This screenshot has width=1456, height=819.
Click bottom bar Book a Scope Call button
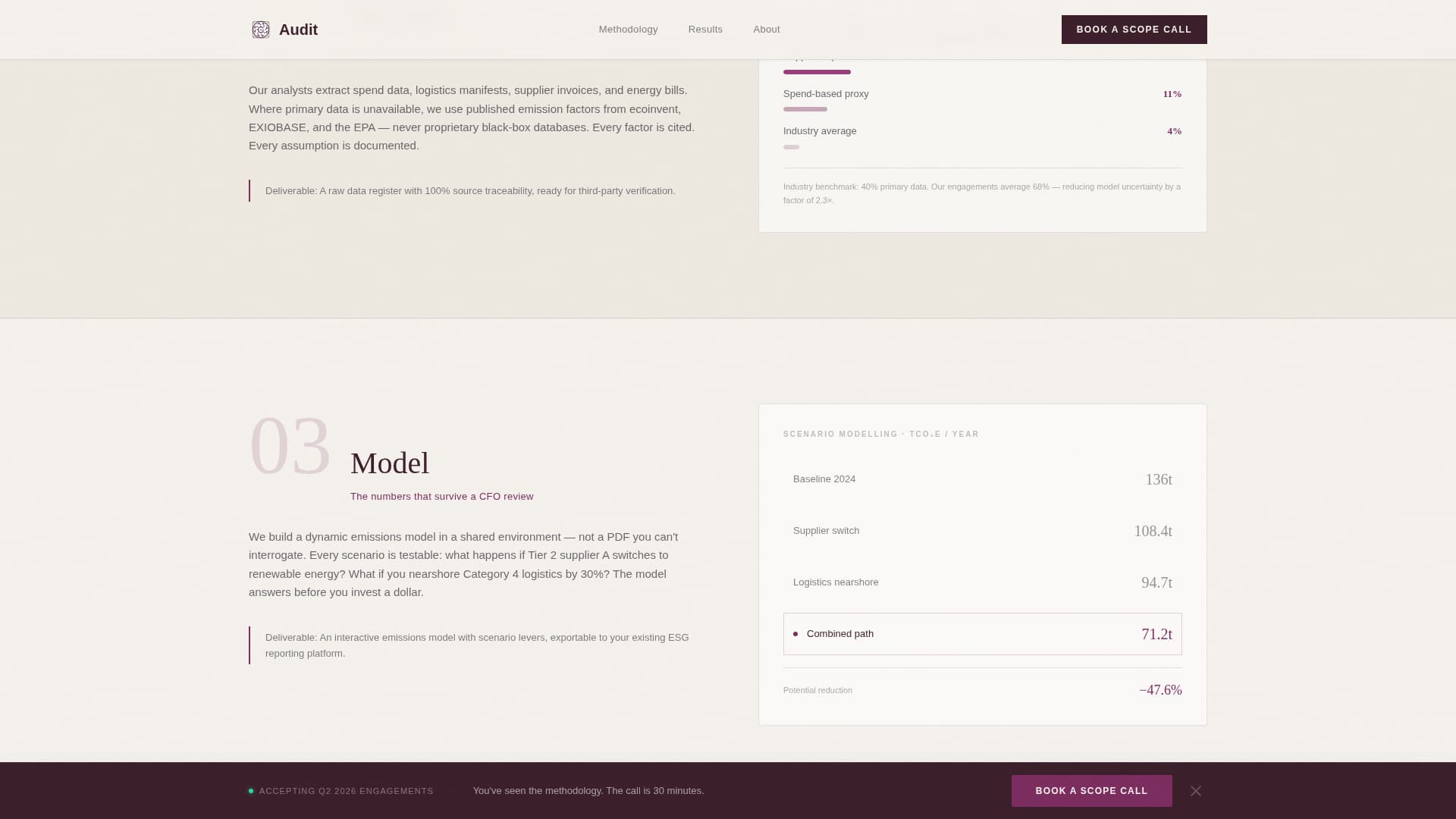[1091, 791]
